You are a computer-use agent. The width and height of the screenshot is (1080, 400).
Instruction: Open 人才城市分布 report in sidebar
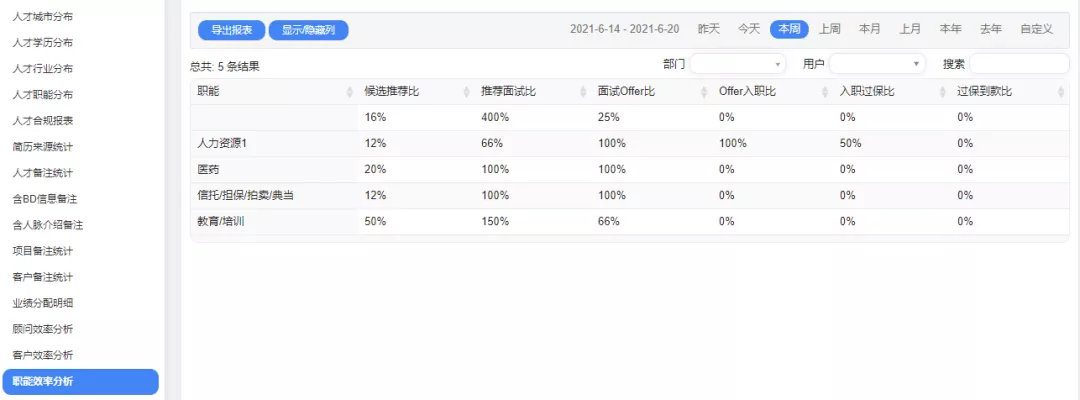pos(42,17)
